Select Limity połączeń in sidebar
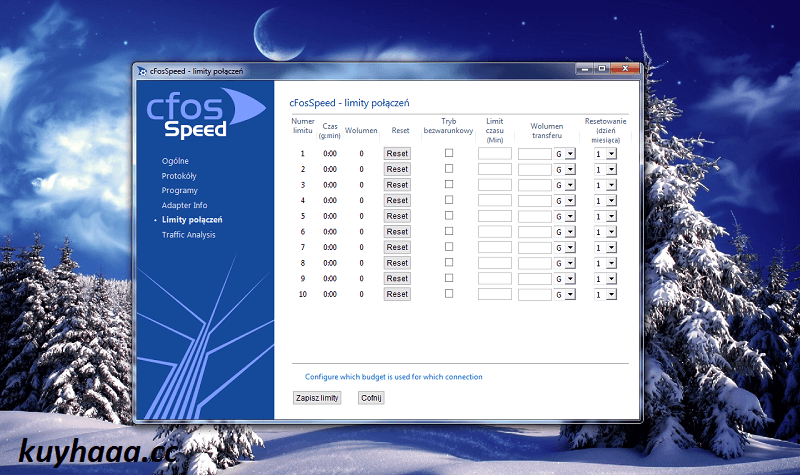This screenshot has width=800, height=475. (192, 220)
